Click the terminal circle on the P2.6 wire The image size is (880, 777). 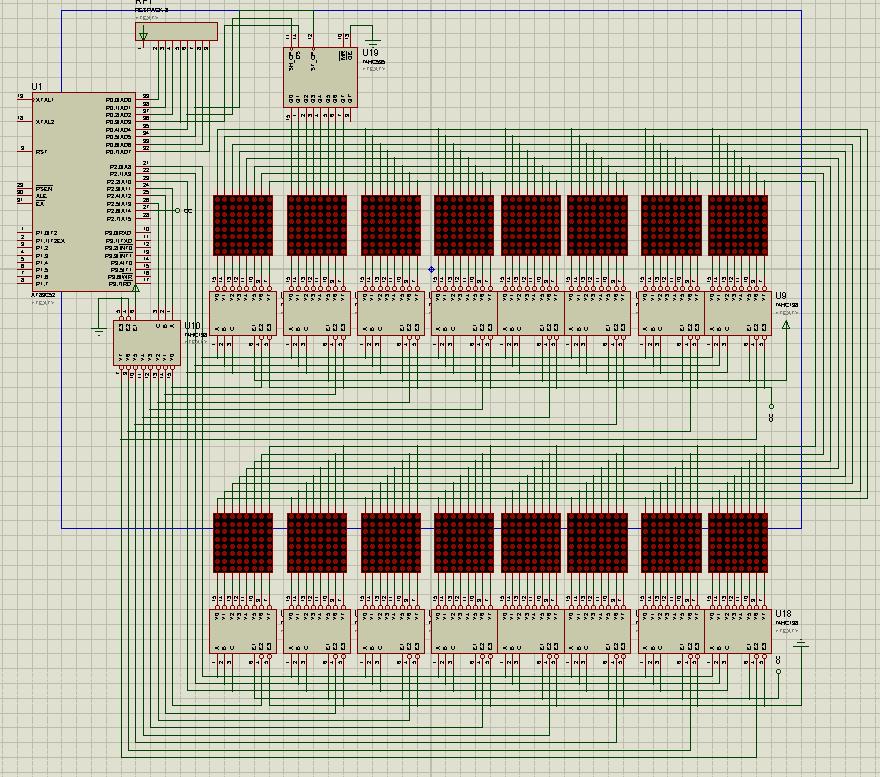pyautogui.click(x=177, y=211)
